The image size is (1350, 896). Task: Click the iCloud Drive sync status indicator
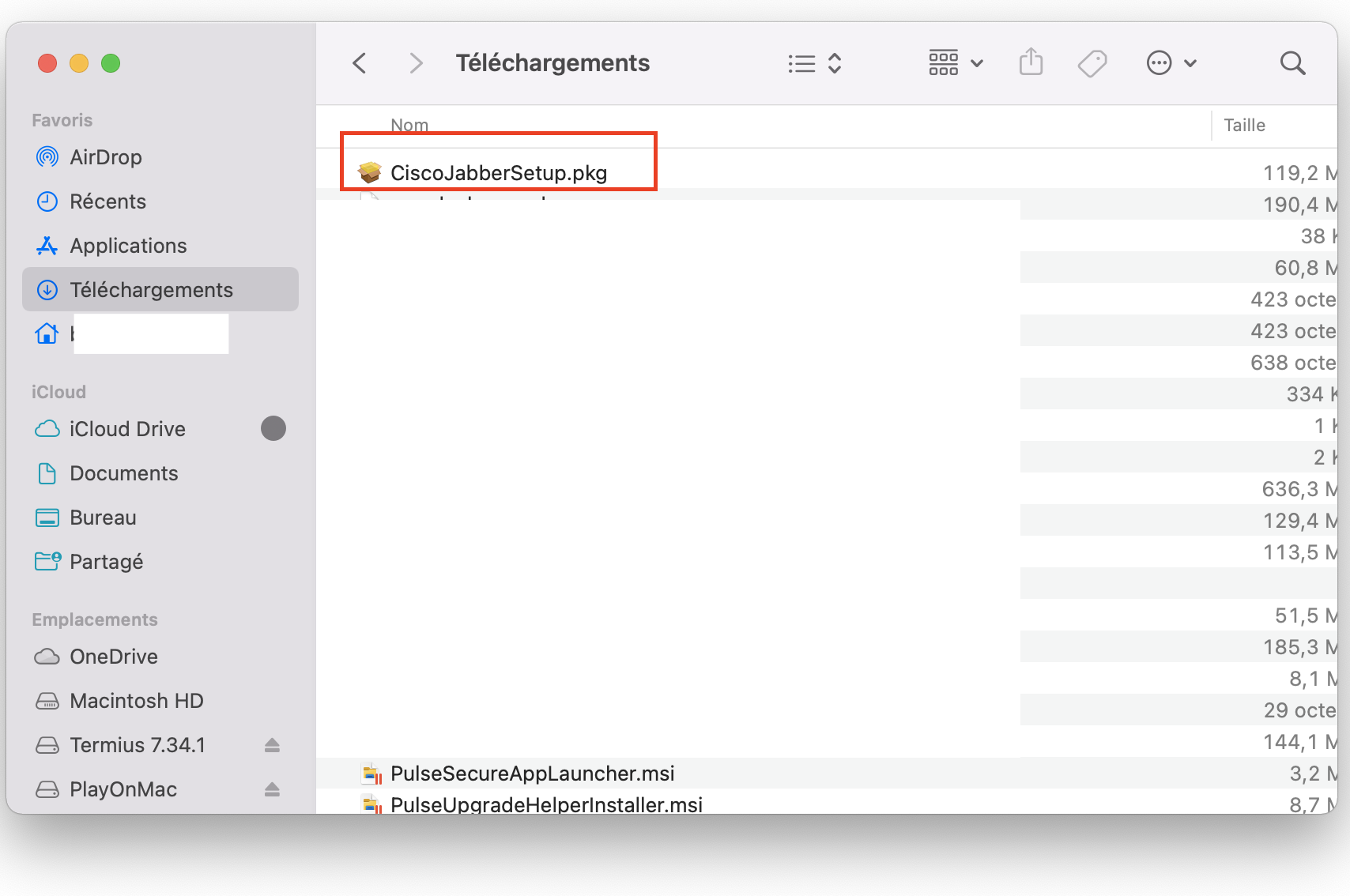[273, 428]
